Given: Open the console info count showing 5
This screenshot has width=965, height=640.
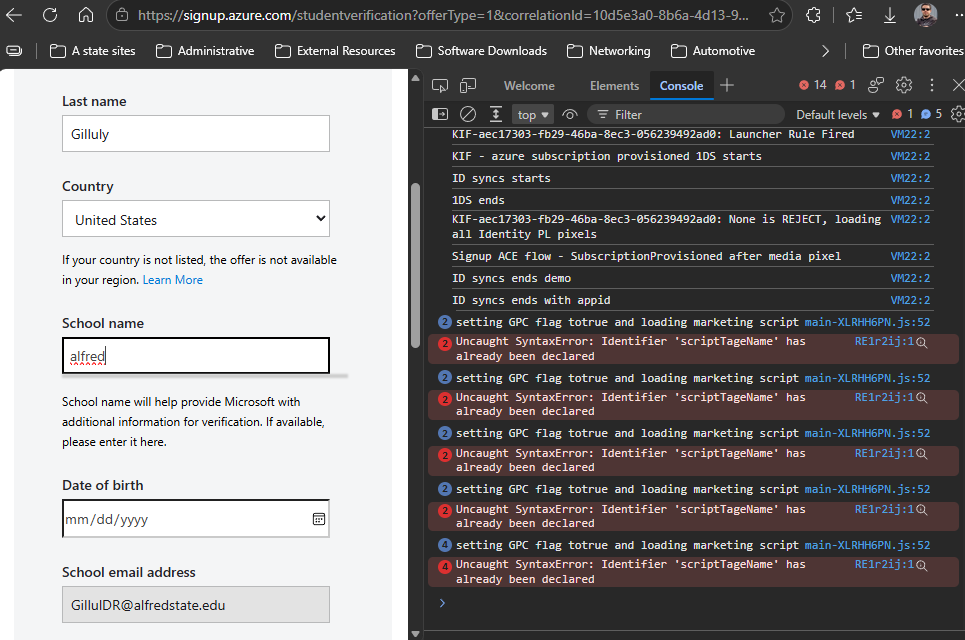Looking at the screenshot, I should coord(931,114).
